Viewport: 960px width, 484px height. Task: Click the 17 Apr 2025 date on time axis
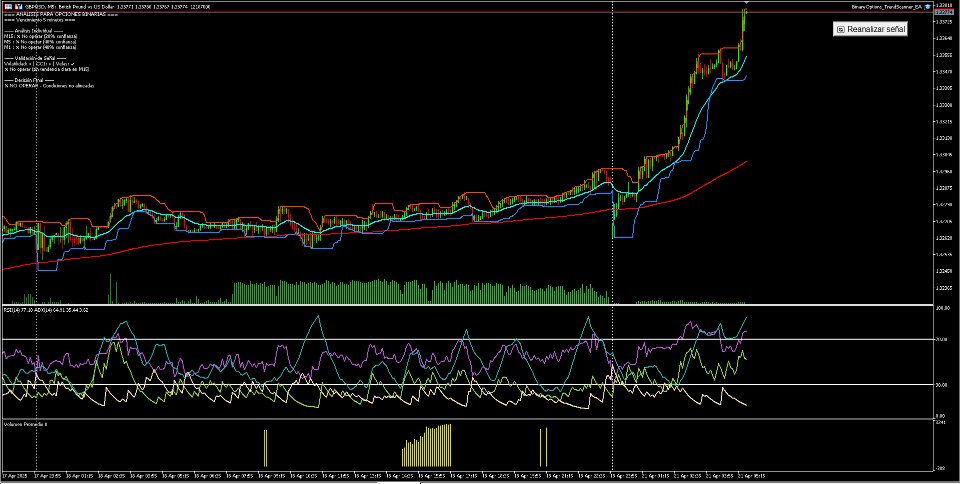coord(15,476)
